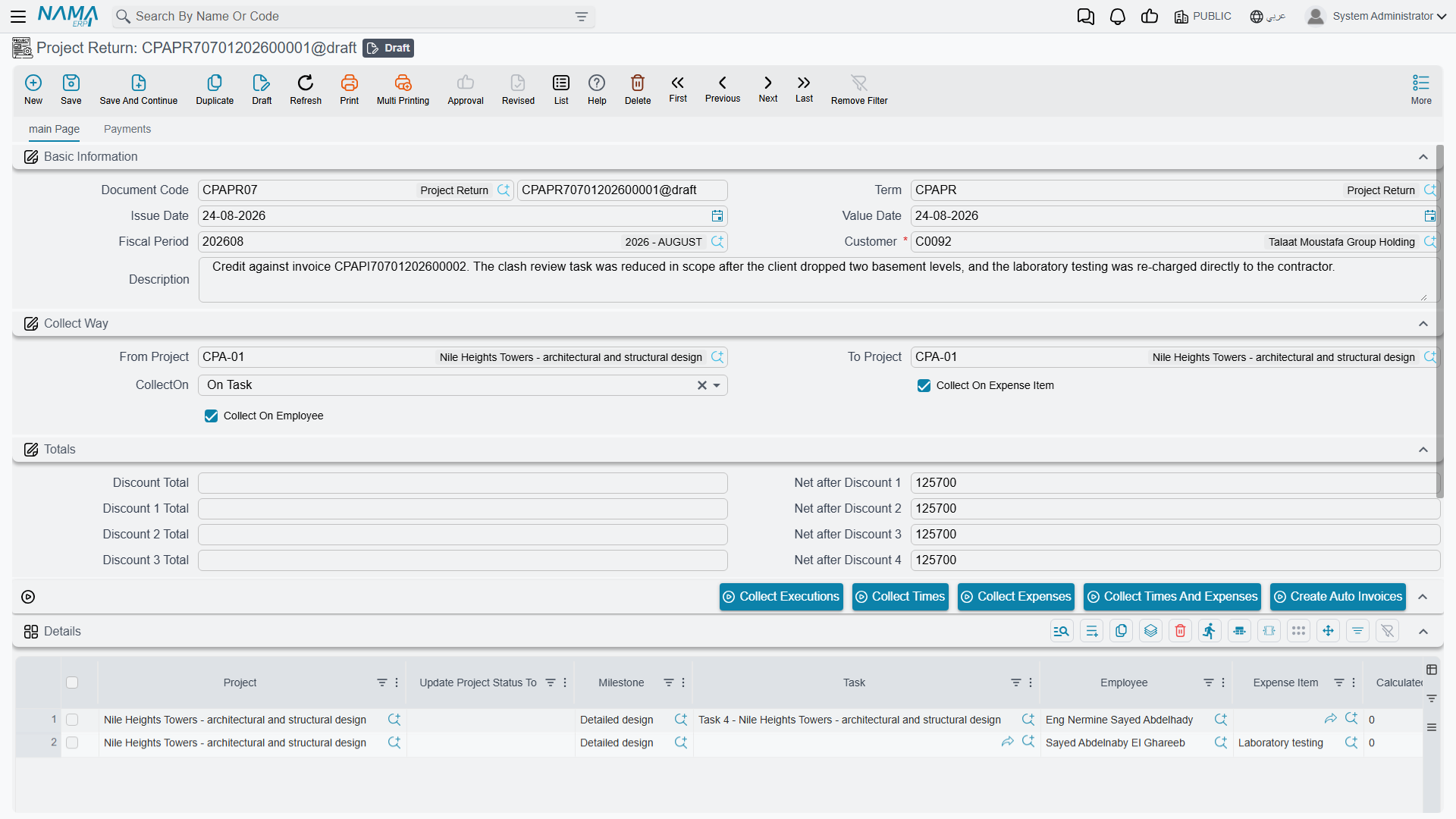Filter the Employee column
Image resolution: width=1456 pixels, height=819 pixels.
(1209, 682)
